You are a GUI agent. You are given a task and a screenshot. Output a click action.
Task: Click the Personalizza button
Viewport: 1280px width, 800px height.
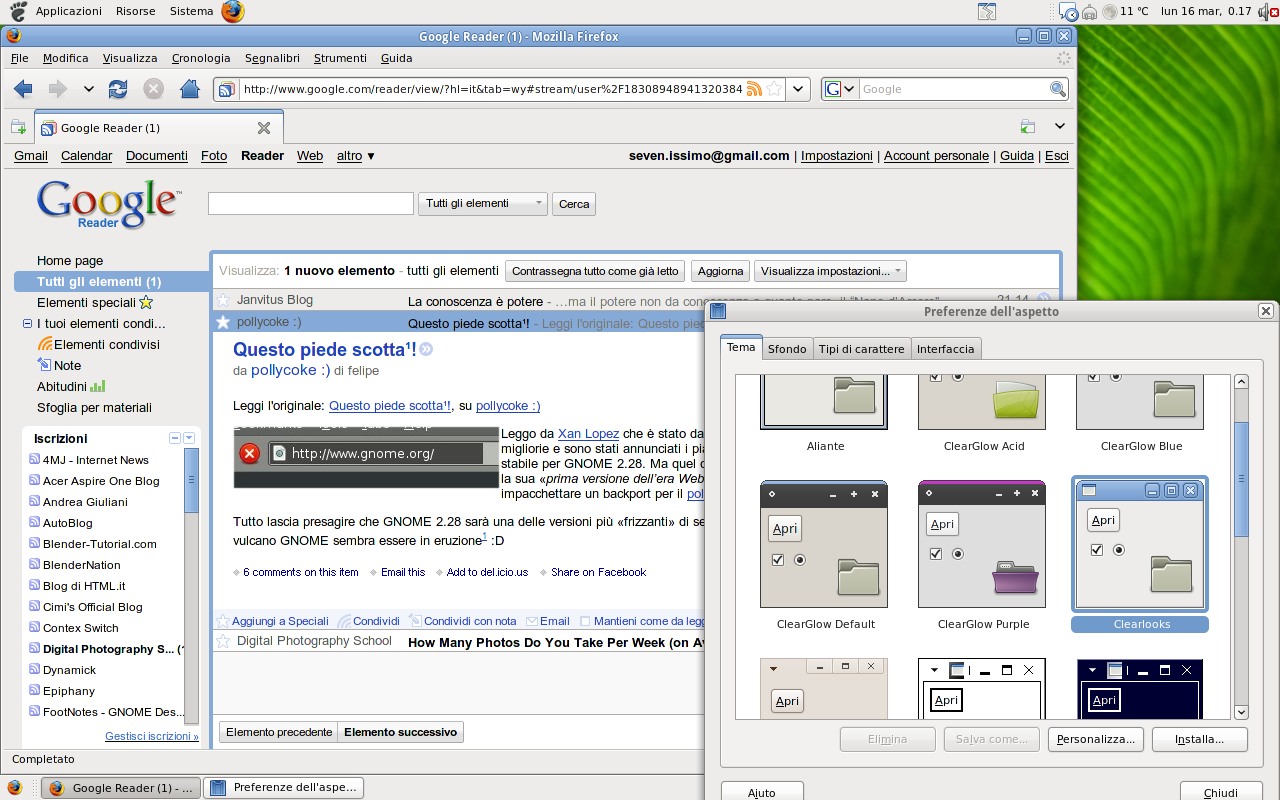pos(1096,739)
